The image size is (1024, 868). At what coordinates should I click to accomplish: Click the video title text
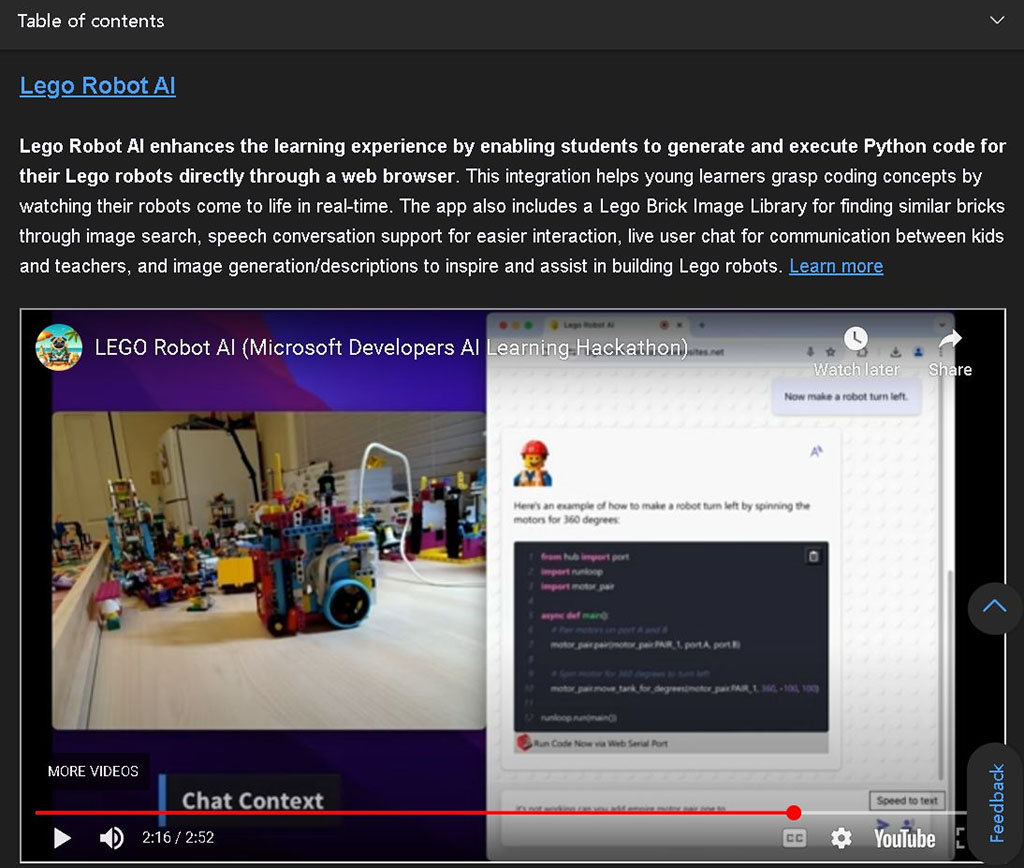tap(391, 347)
